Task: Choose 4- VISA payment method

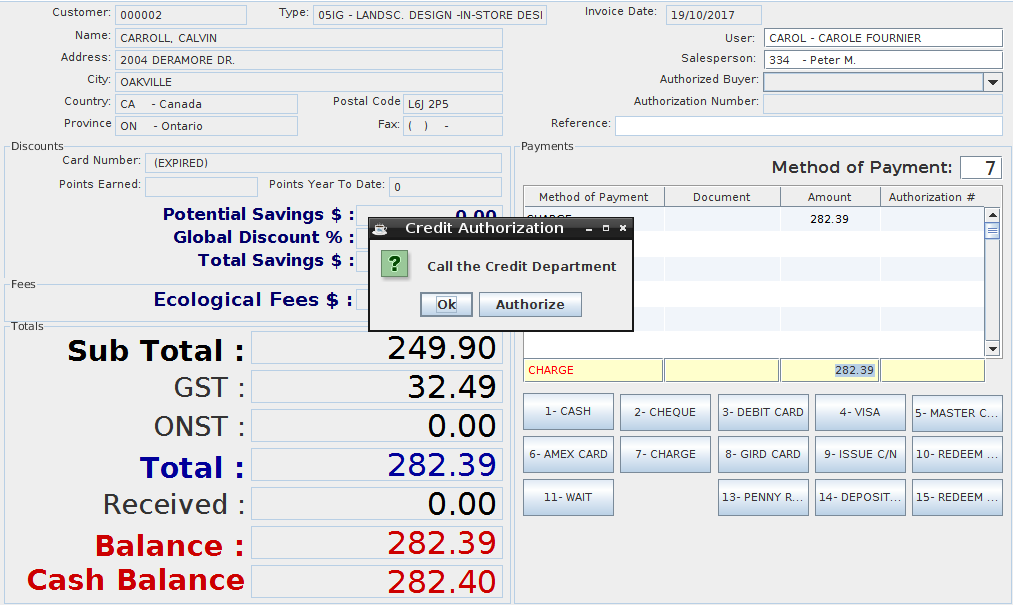Action: pyautogui.click(x=860, y=412)
